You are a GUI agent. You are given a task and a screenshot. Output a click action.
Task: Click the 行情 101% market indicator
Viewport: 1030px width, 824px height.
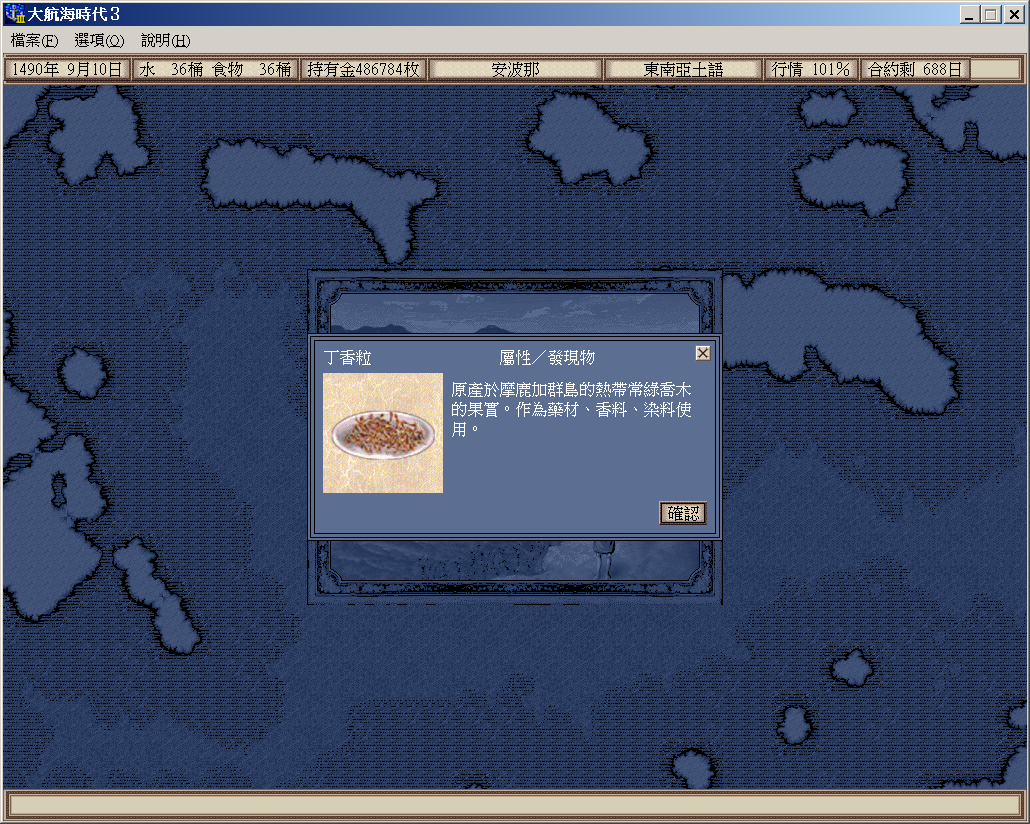pyautogui.click(x=811, y=70)
